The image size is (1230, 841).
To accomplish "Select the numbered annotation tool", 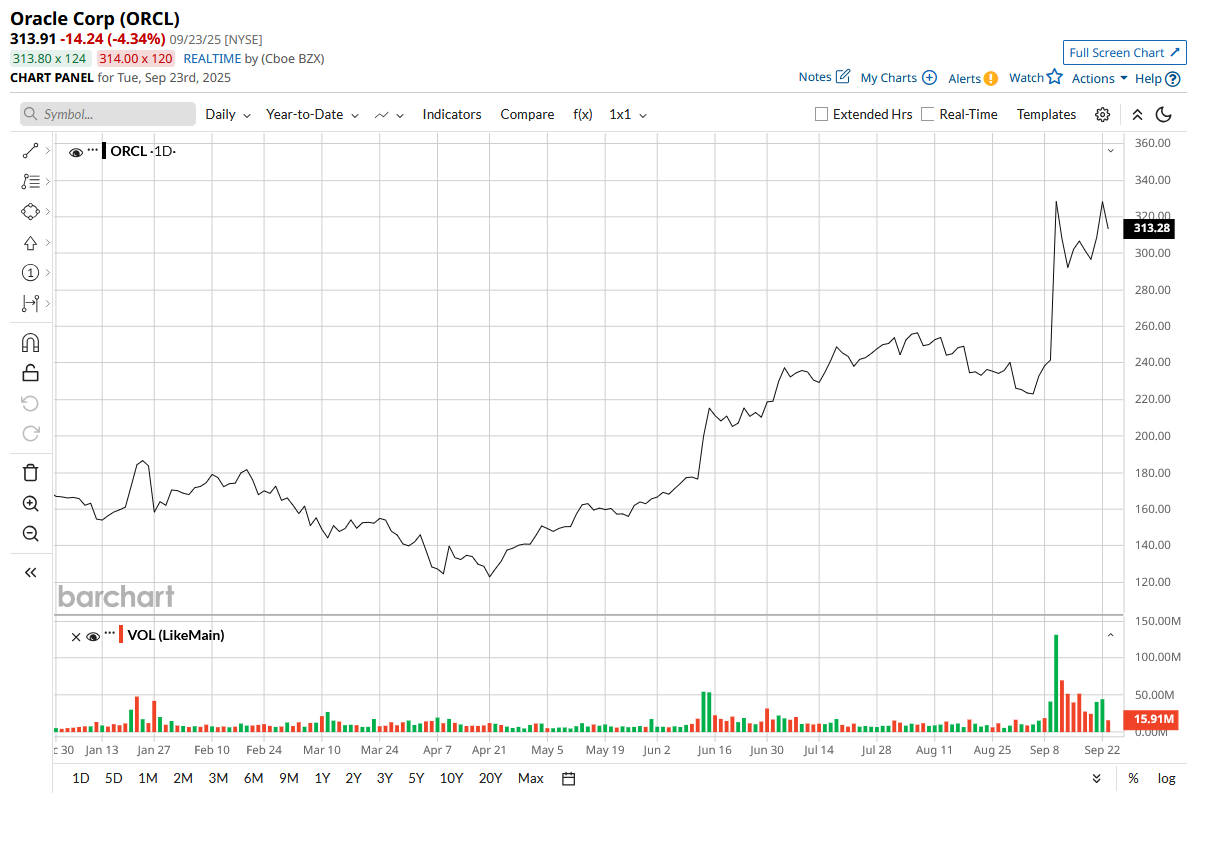I will (30, 273).
